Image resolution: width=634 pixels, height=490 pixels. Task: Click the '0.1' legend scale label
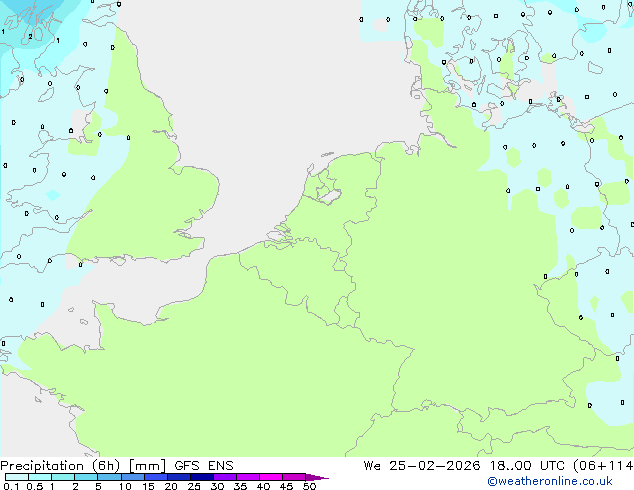tap(11, 486)
